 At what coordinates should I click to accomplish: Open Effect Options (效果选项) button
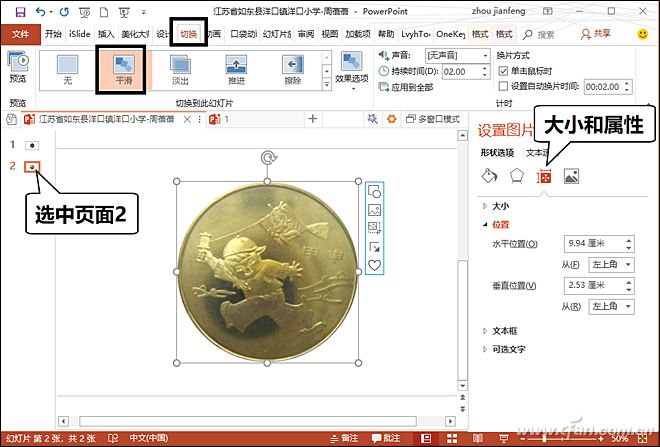[351, 71]
